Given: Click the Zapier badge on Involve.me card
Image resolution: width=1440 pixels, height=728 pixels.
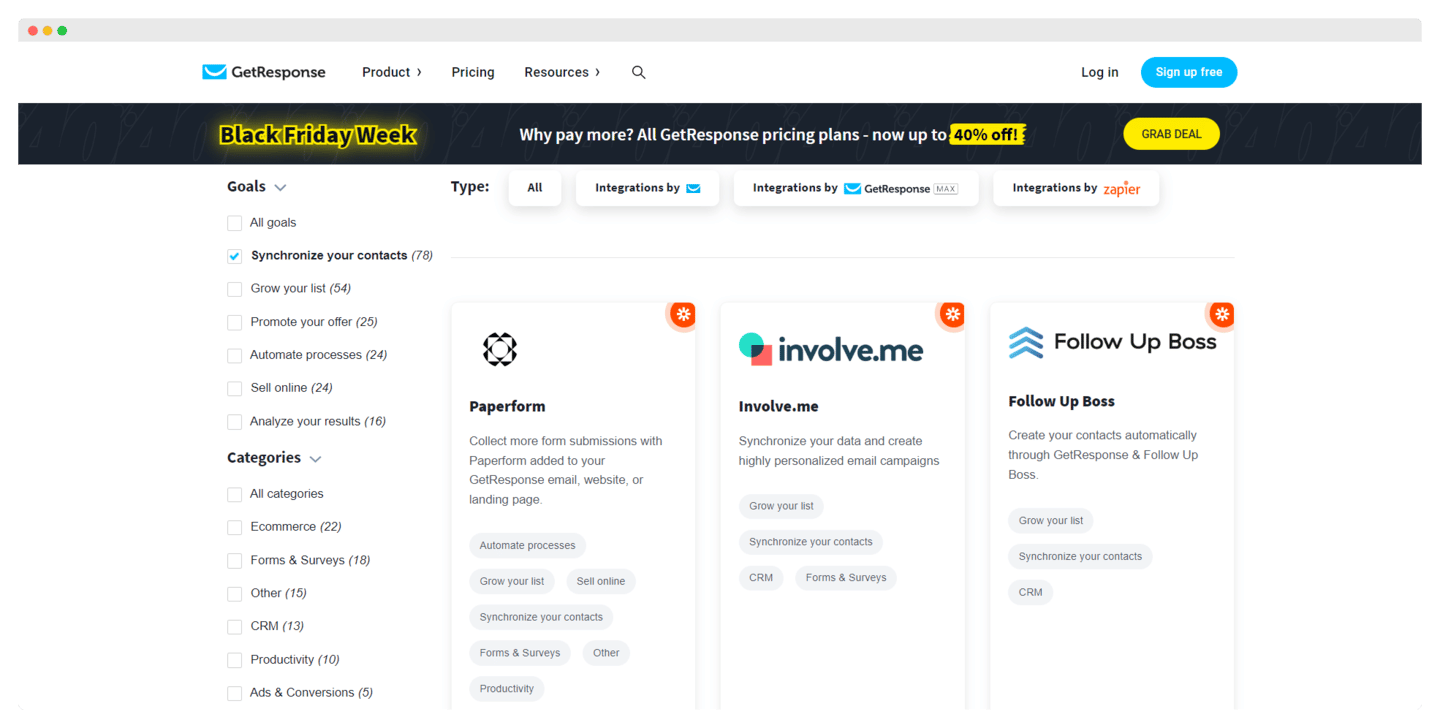Looking at the screenshot, I should (x=952, y=314).
